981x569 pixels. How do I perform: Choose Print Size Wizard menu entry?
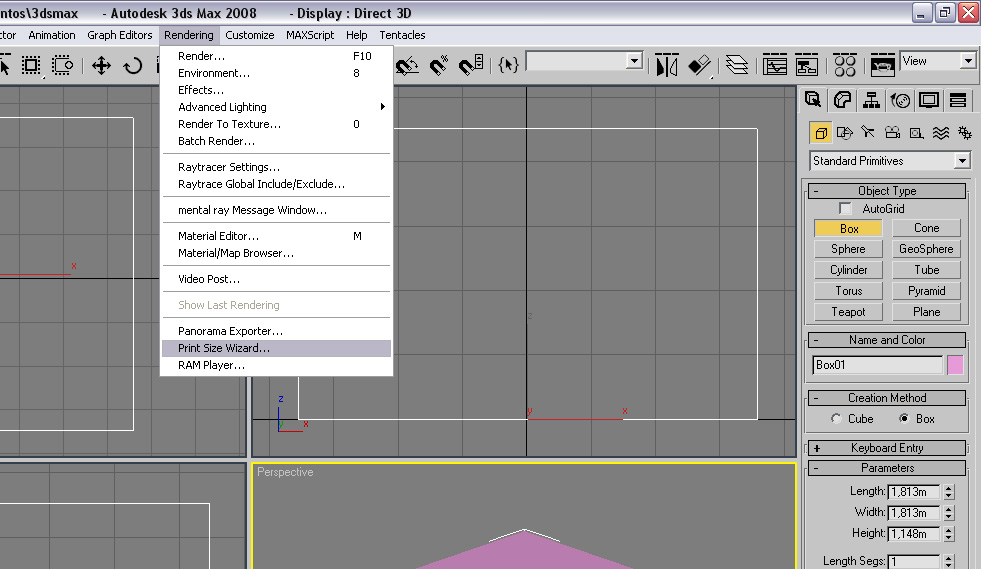(x=276, y=348)
